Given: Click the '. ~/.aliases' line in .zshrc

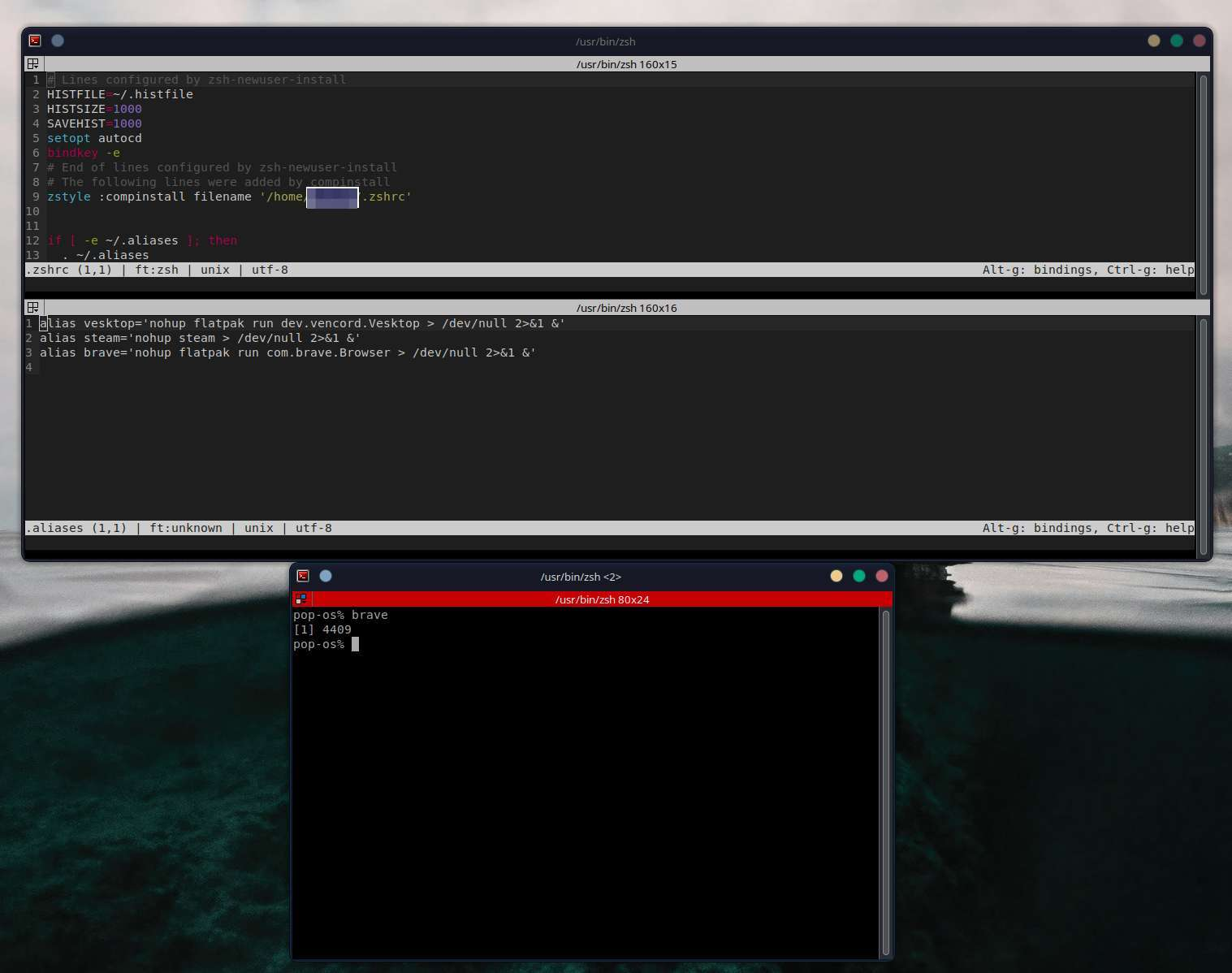Looking at the screenshot, I should pos(106,255).
